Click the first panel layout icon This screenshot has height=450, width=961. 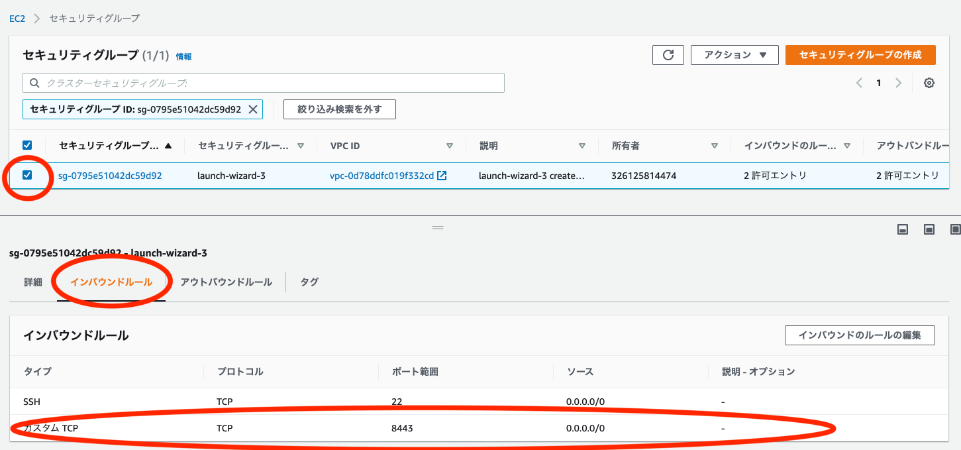pyautogui.click(x=902, y=230)
